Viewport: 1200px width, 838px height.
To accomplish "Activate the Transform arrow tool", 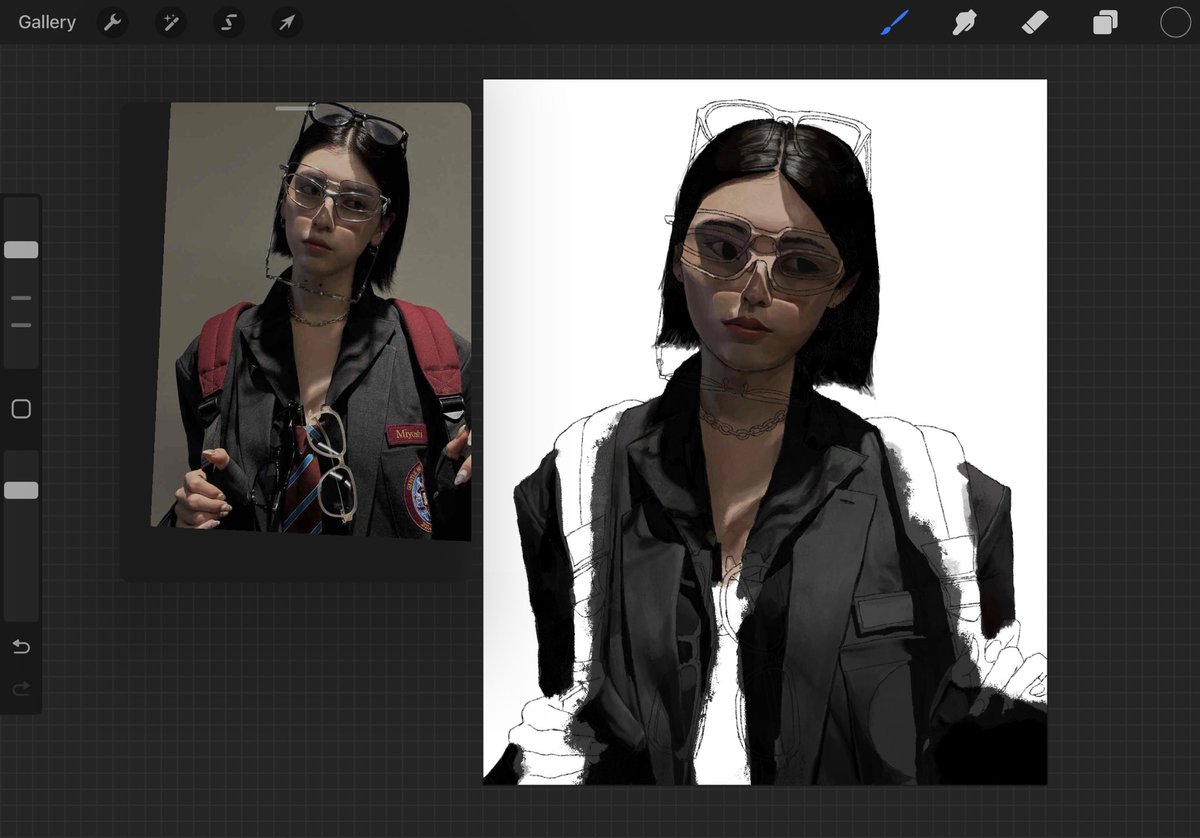I will point(287,22).
